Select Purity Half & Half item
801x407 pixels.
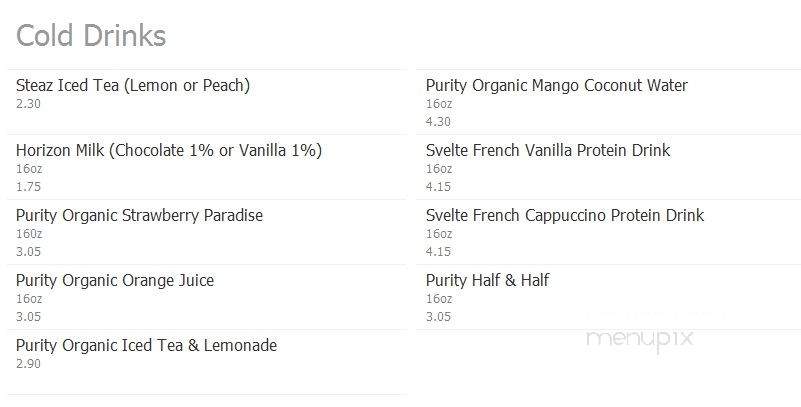[488, 280]
